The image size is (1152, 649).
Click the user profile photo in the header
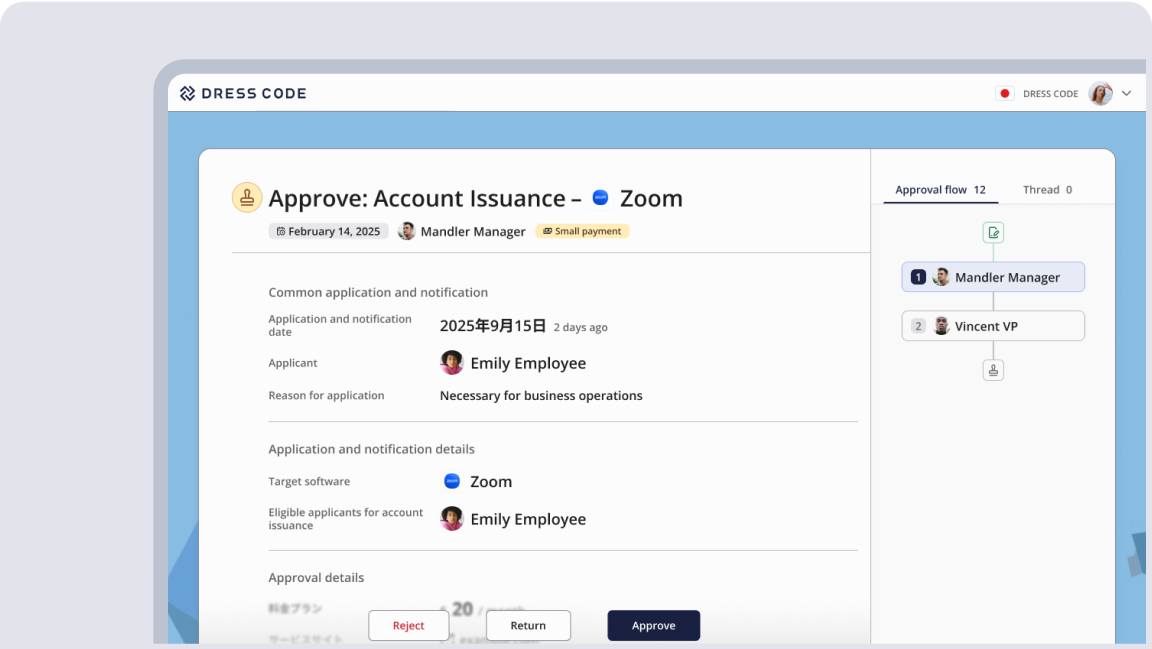click(1100, 92)
